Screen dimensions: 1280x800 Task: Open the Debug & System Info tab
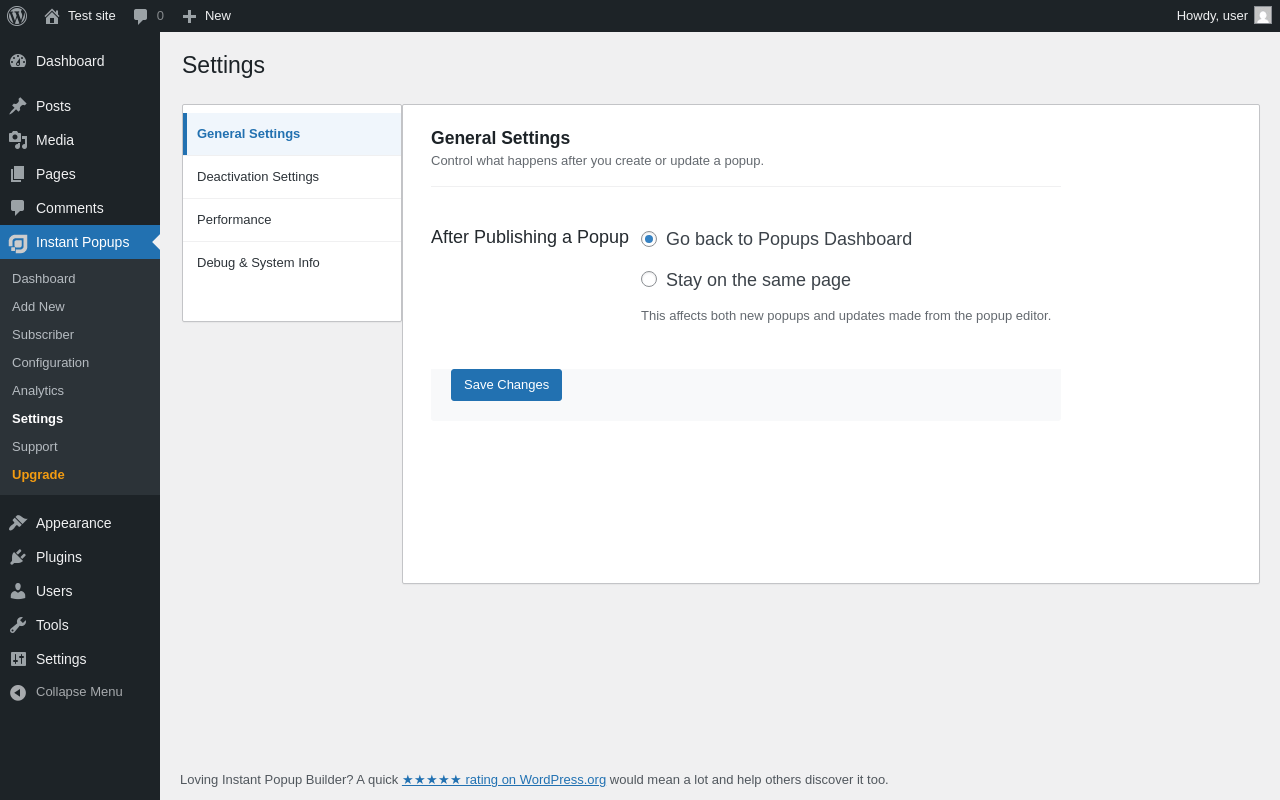pyautogui.click(x=258, y=263)
